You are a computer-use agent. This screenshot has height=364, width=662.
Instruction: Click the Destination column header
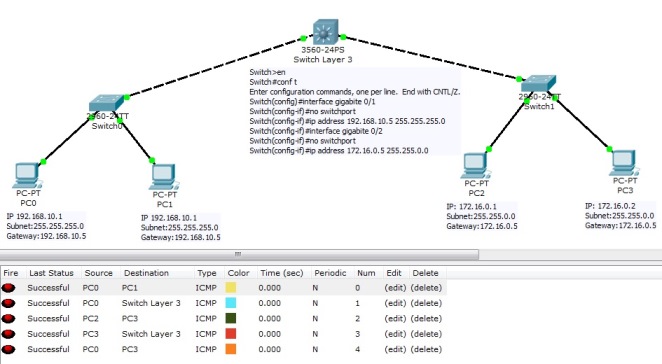coord(146,273)
